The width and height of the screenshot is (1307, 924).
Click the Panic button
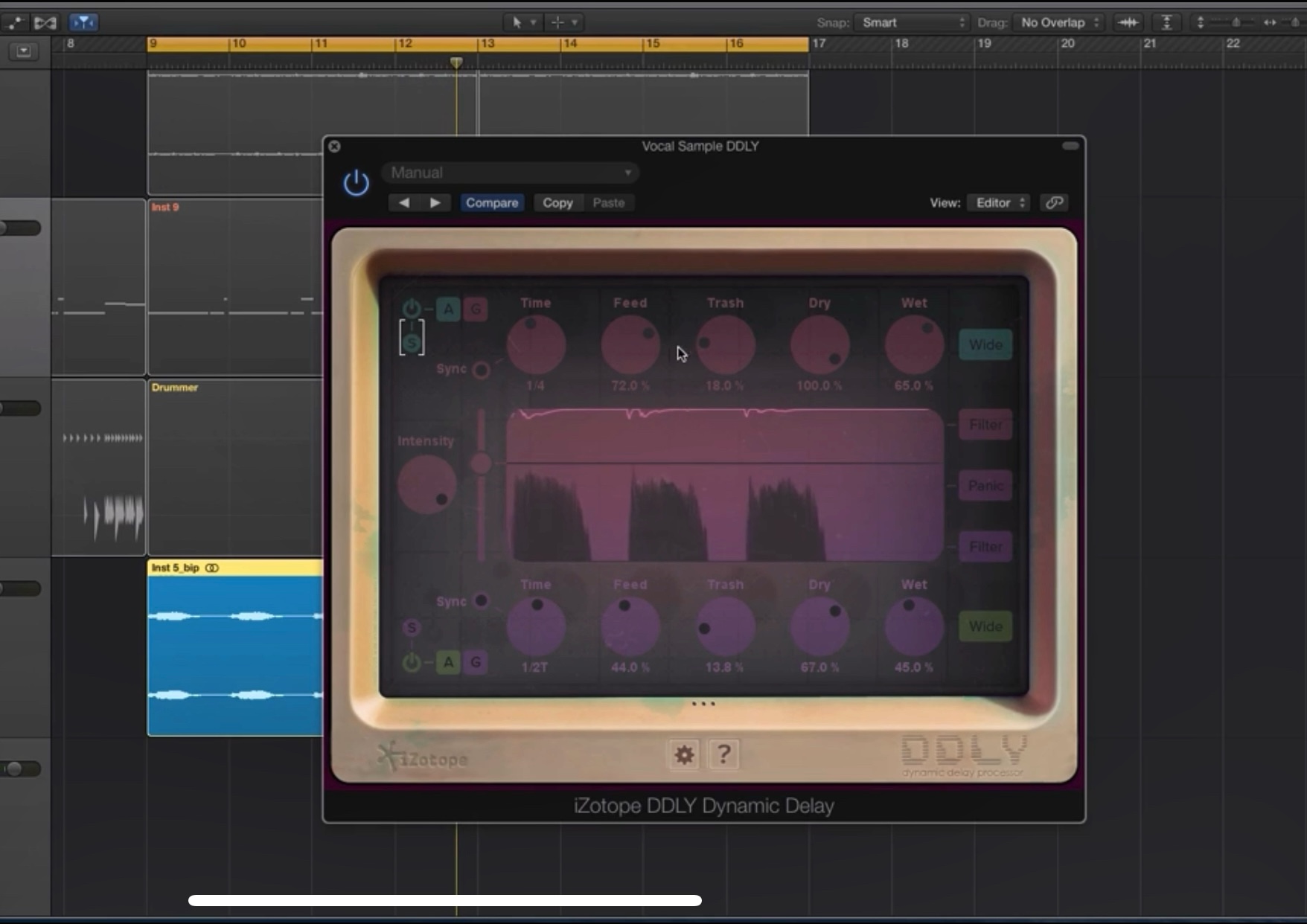(x=985, y=486)
